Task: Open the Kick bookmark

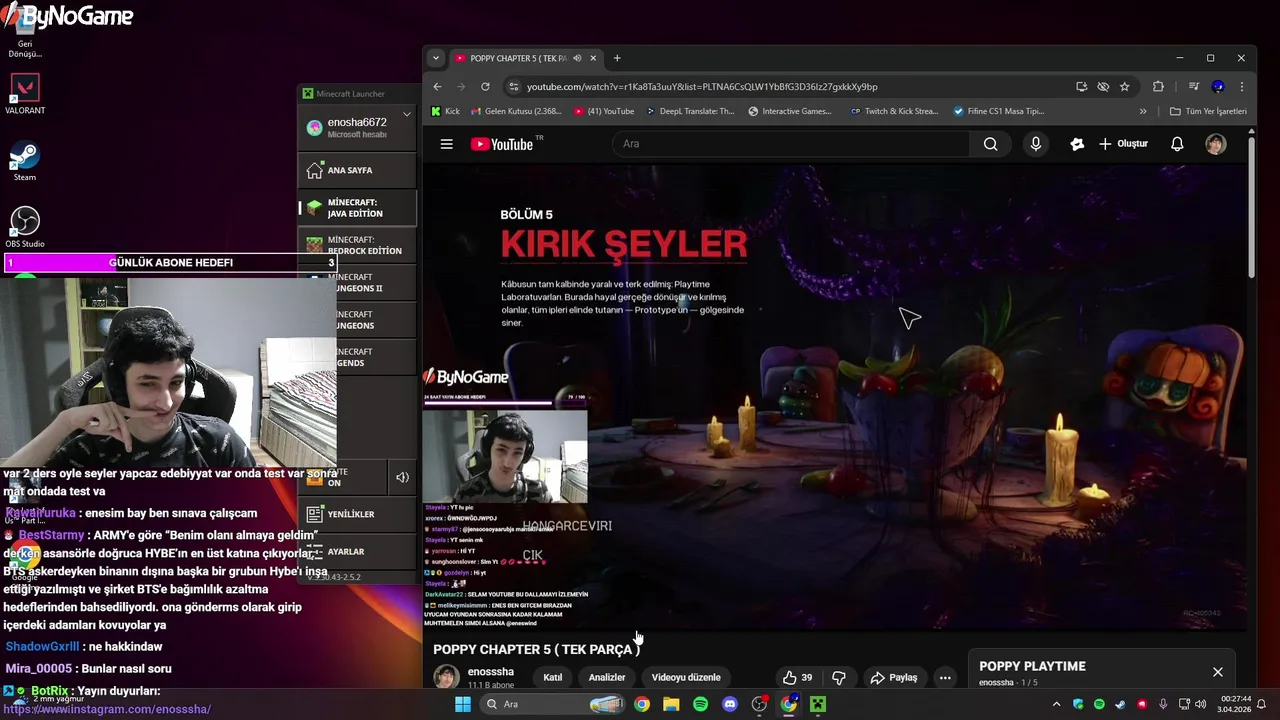Action: pos(446,111)
